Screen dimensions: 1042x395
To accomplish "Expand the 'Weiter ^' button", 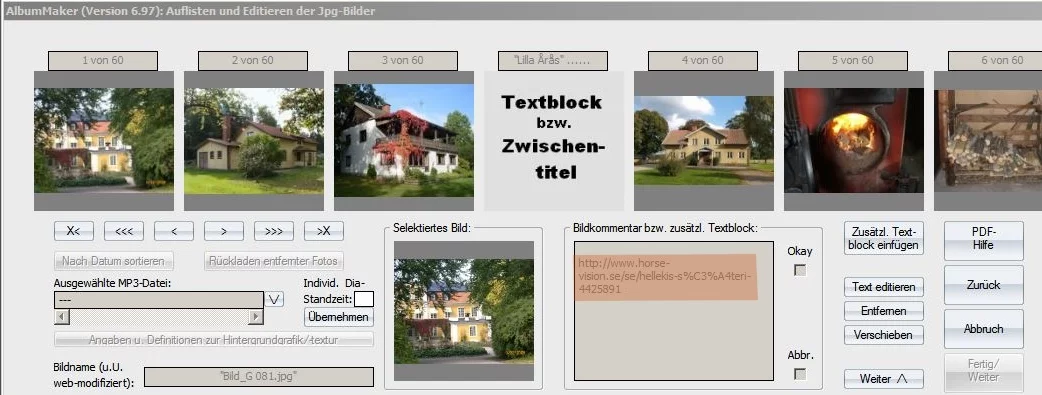I will click(884, 379).
